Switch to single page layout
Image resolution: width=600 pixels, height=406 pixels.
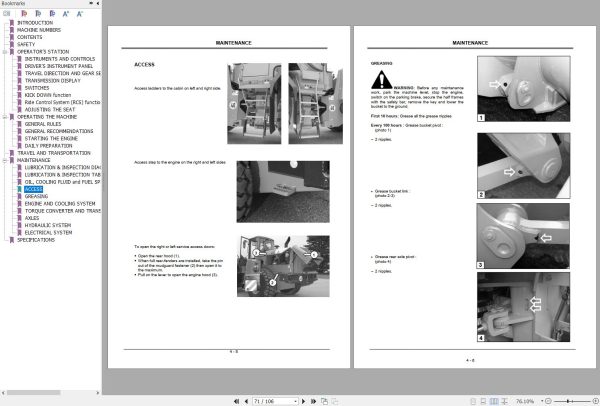pyautogui.click(x=473, y=401)
